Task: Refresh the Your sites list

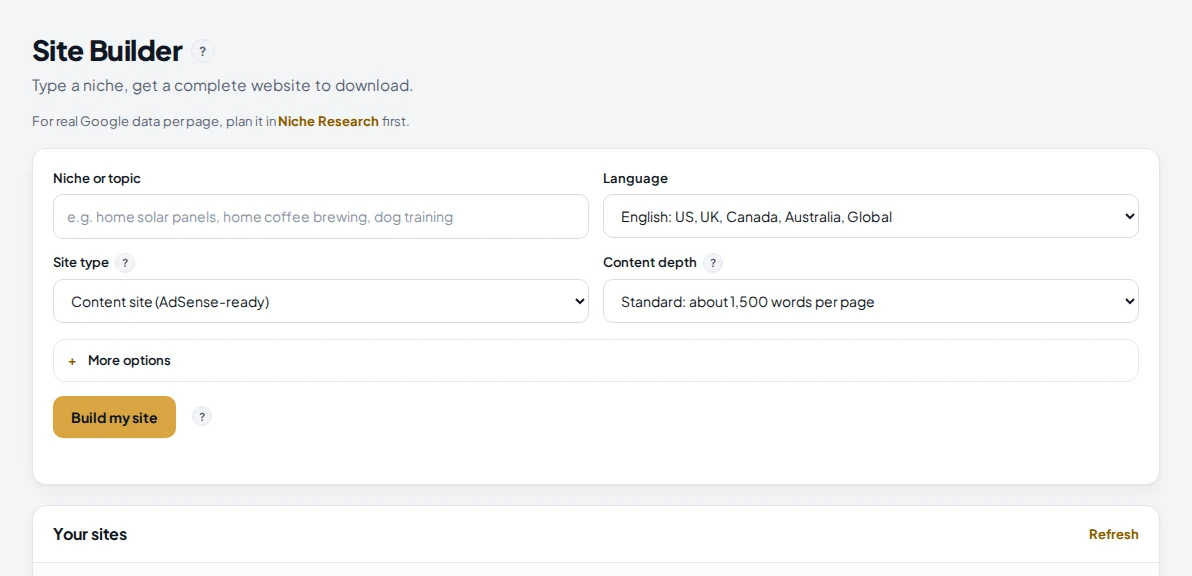Action: click(1114, 534)
